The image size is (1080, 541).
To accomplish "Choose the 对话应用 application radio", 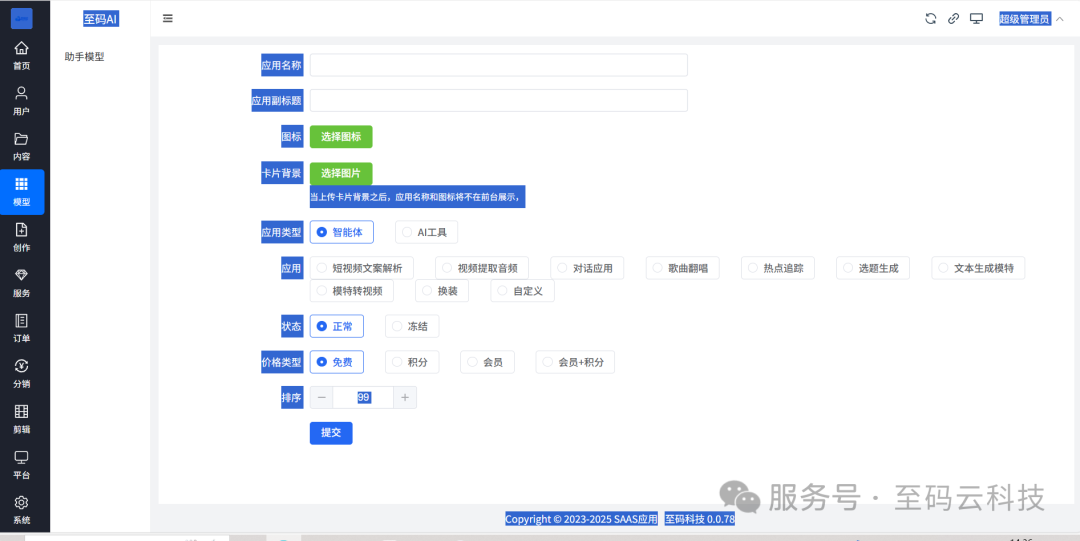I will 587,268.
